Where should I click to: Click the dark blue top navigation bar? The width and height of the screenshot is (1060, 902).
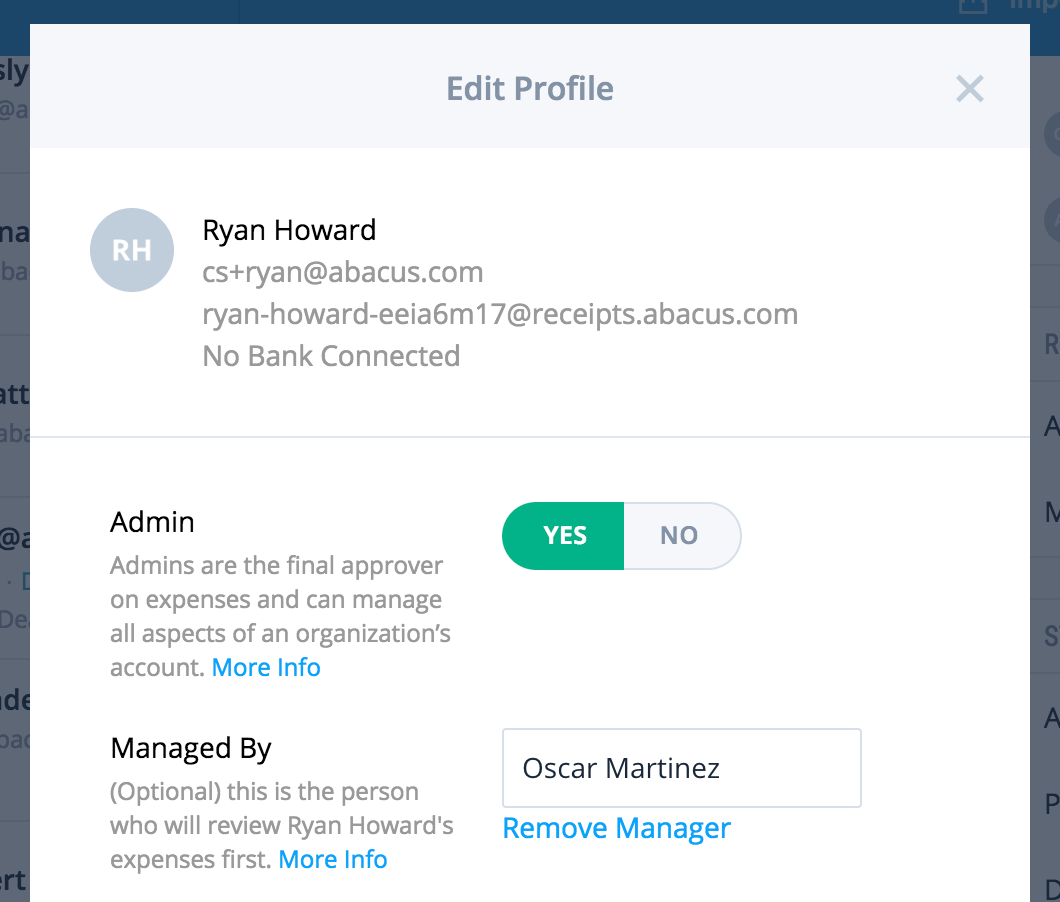click(600, 10)
